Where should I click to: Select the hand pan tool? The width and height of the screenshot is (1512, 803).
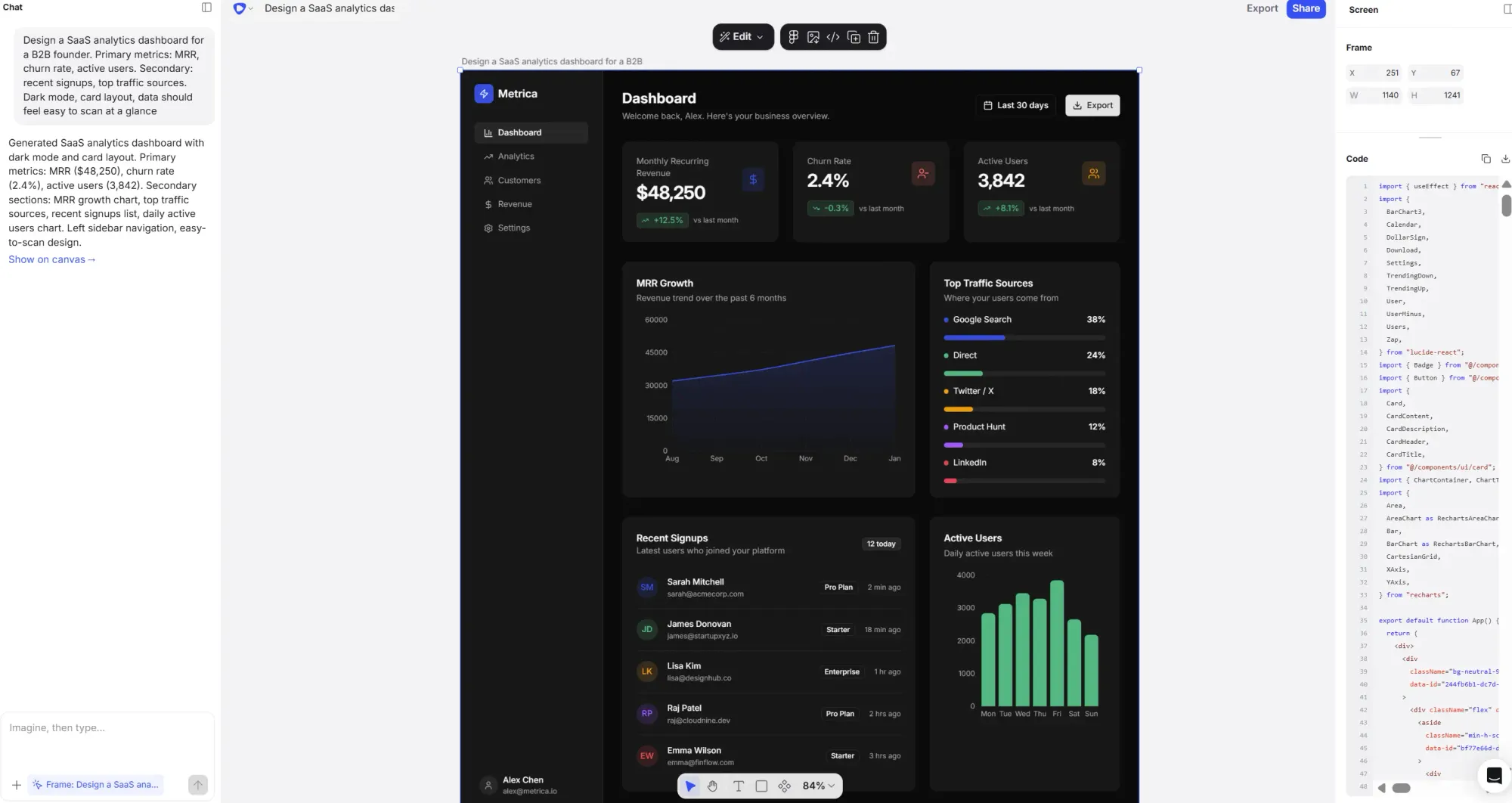(711, 786)
